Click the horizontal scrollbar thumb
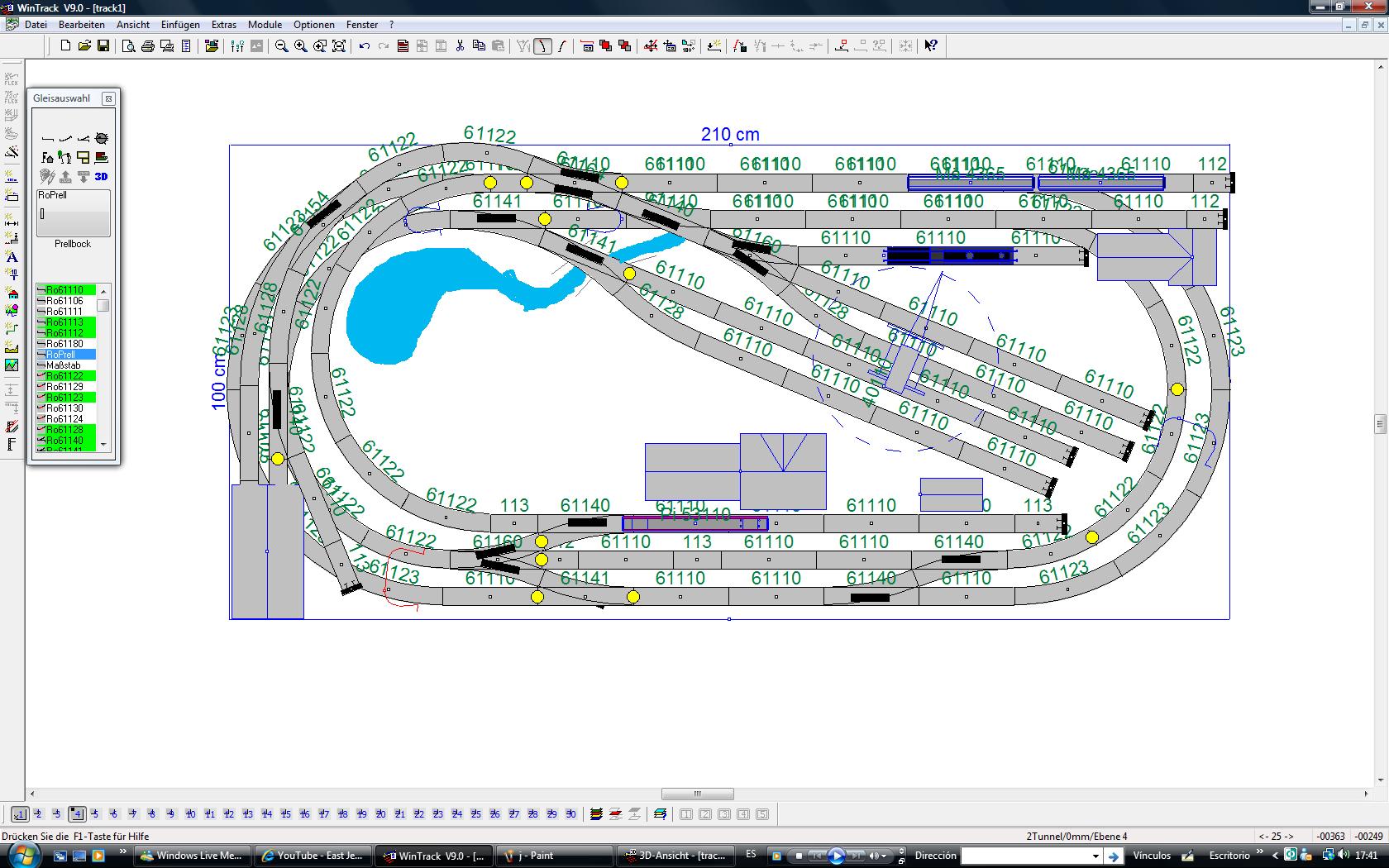 click(697, 794)
